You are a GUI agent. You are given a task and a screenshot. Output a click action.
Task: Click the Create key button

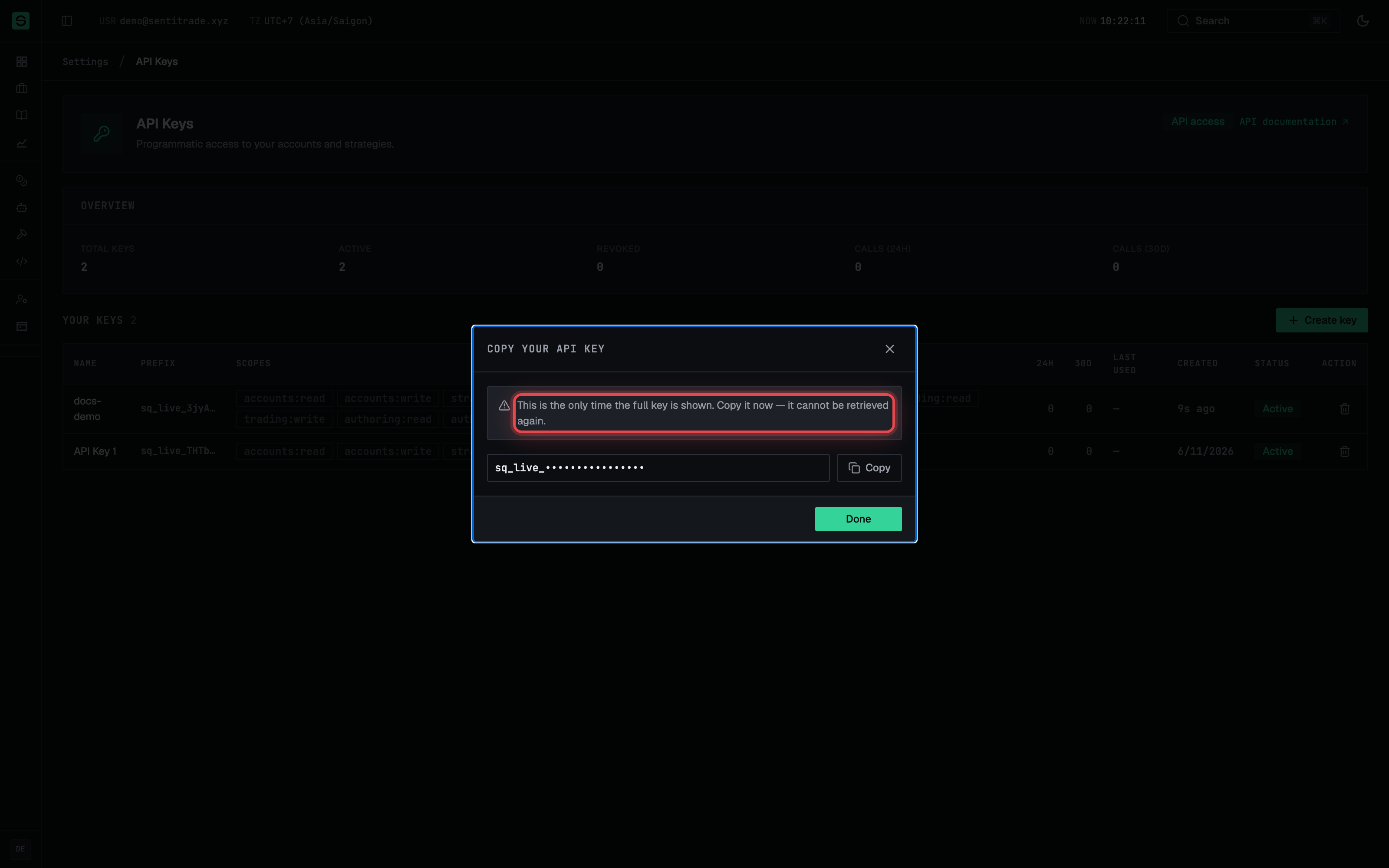1321,320
